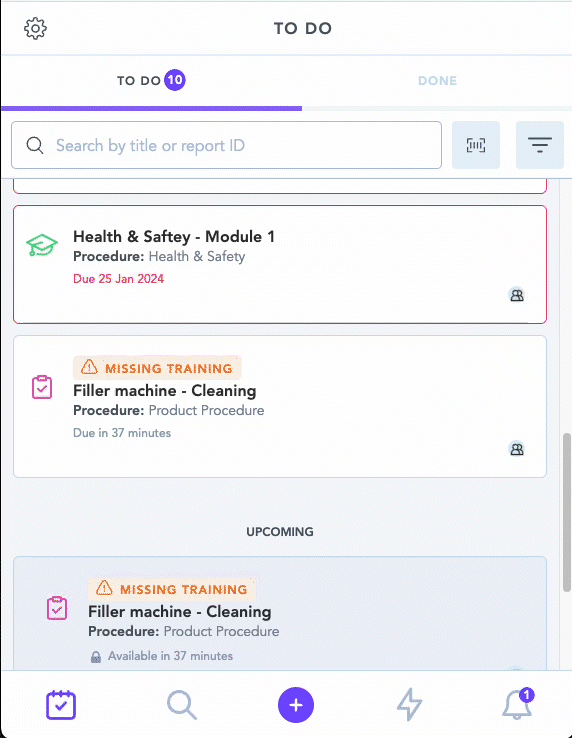
Task: Click the Search by title or report ID field
Action: tap(226, 145)
